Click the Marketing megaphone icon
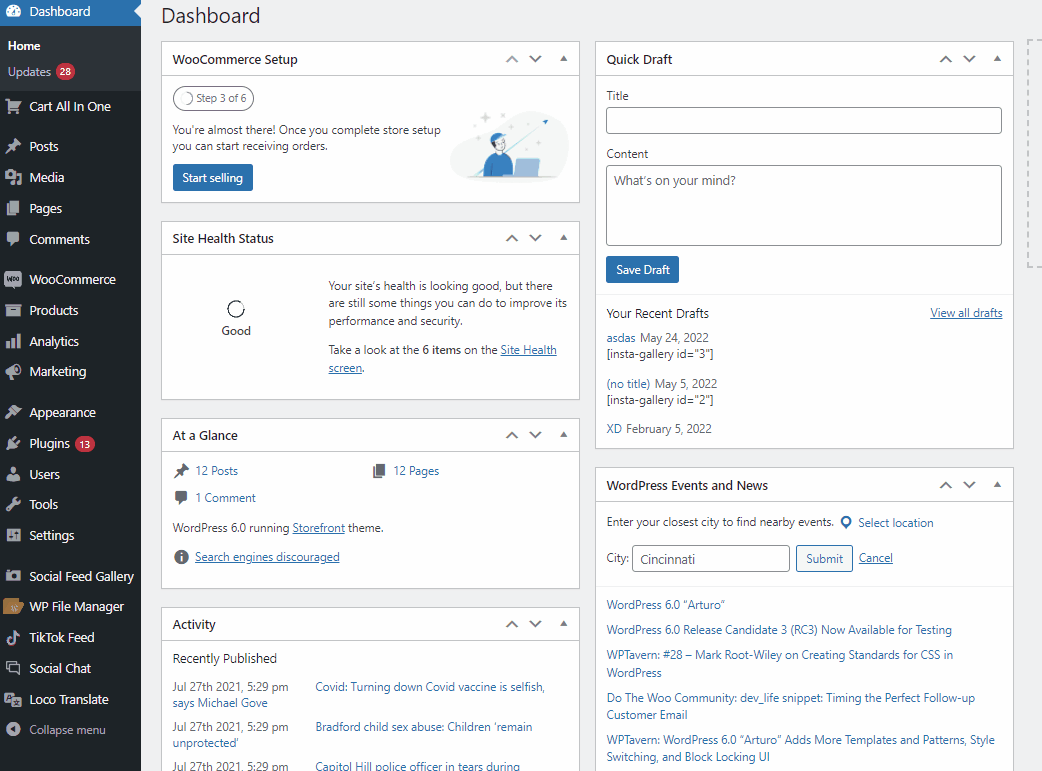The height and width of the screenshot is (771, 1042). (13, 372)
